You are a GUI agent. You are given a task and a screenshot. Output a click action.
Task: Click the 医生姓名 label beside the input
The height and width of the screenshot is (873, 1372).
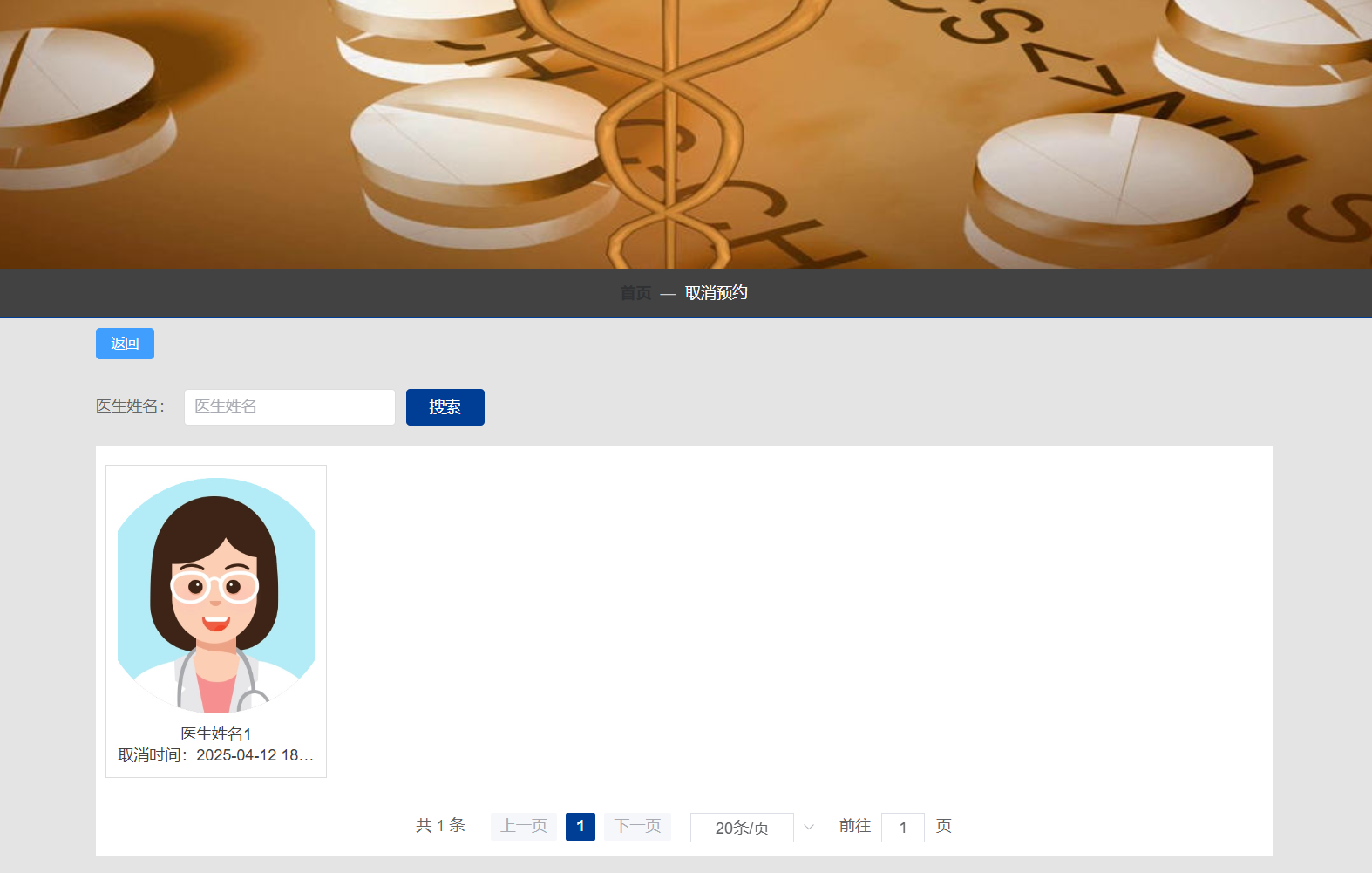[130, 406]
